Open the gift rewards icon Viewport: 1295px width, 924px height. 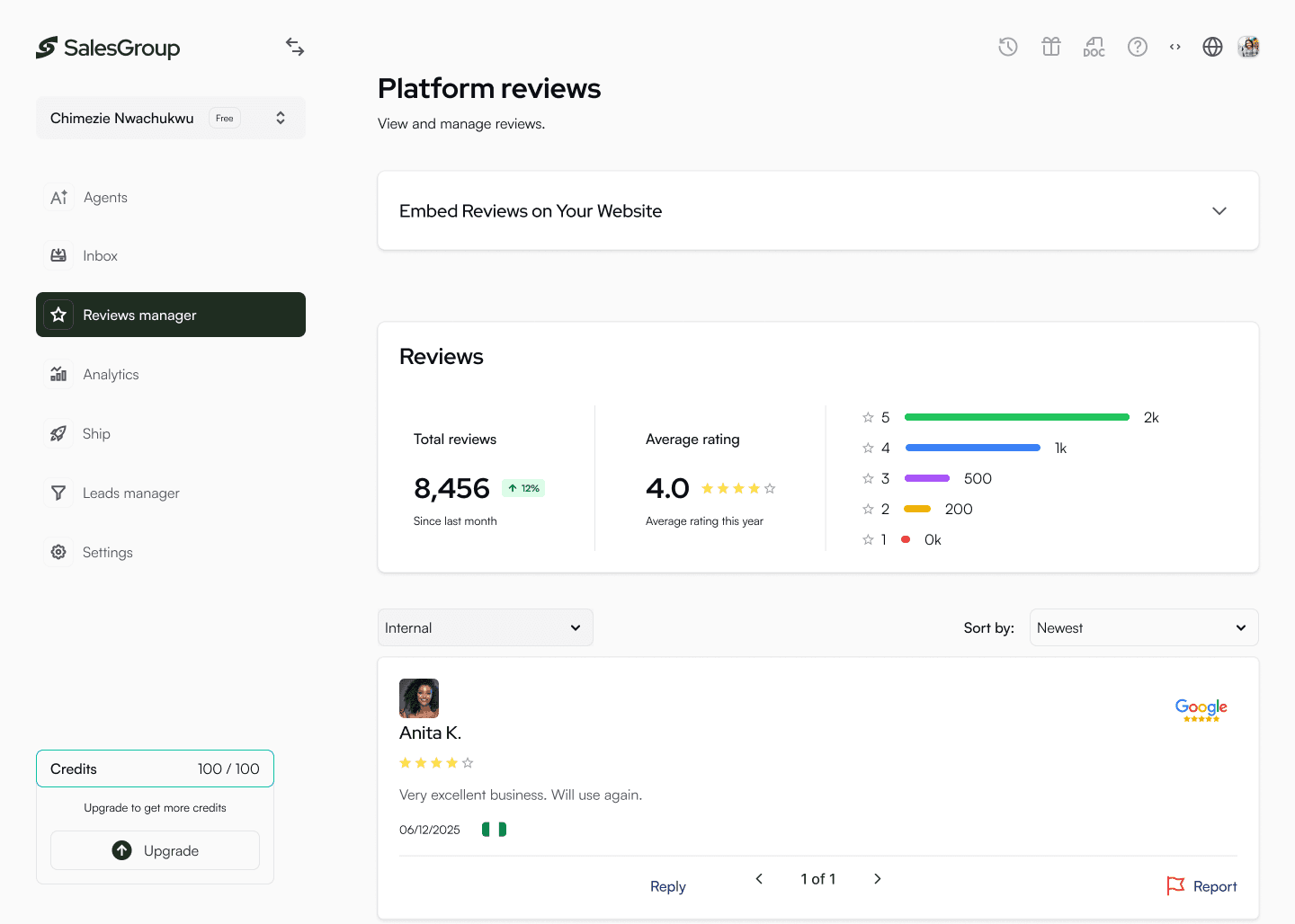(1050, 47)
